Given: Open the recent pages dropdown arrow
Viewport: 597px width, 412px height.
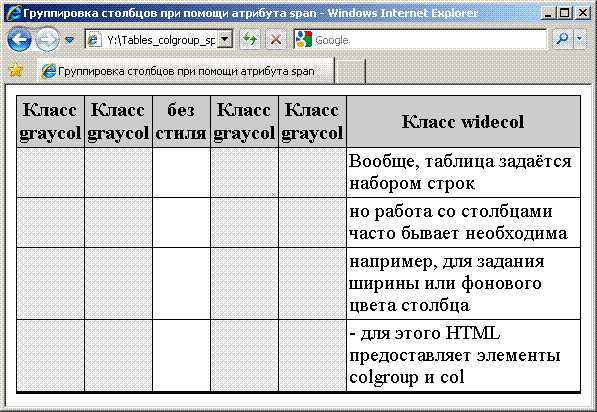Looking at the screenshot, I should coord(69,39).
